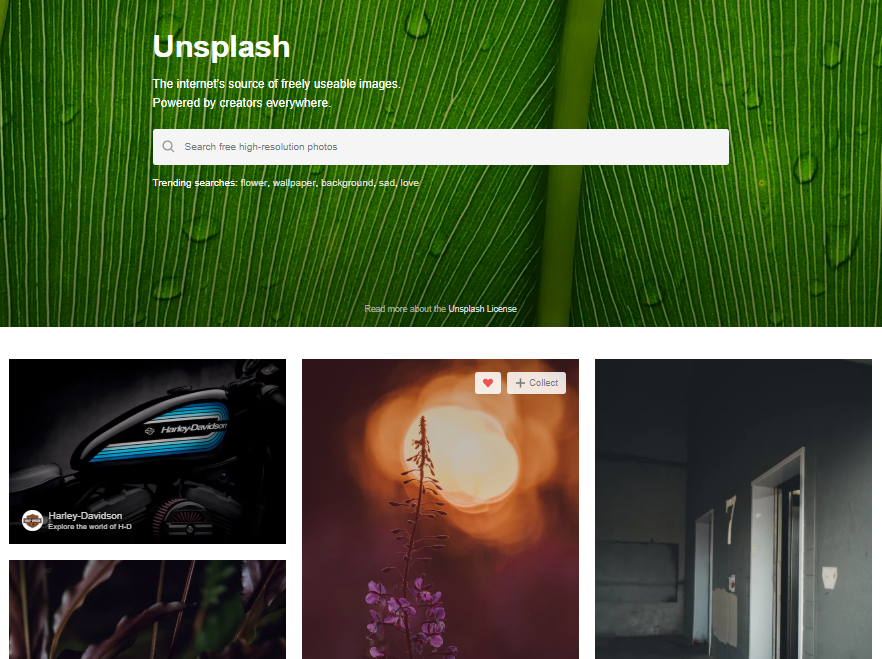Viewport: 882px width, 659px height.
Task: Click the 'Trending searches:' label
Action: (x=195, y=183)
